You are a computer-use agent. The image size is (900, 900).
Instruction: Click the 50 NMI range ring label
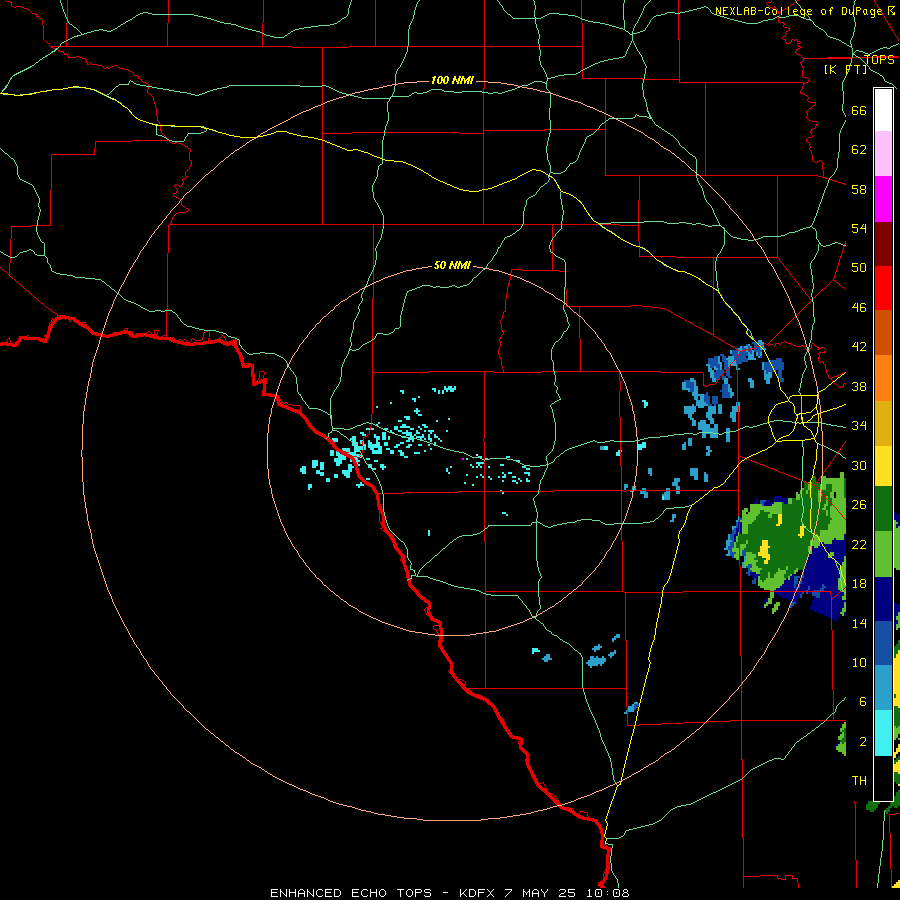(452, 265)
